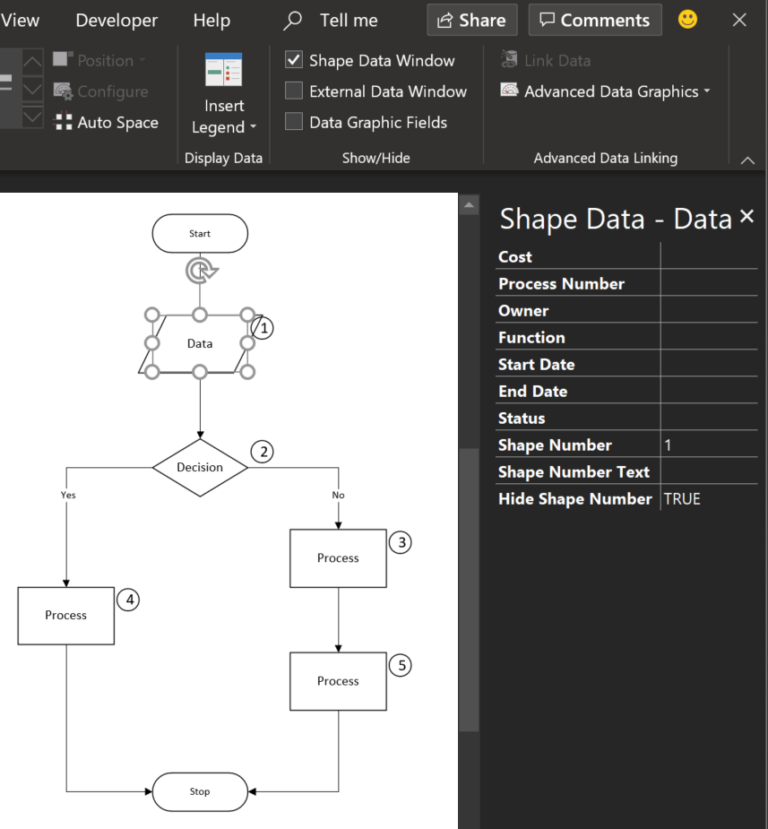The image size is (768, 829).
Task: Close the Shape Data pane
Action: tap(746, 216)
